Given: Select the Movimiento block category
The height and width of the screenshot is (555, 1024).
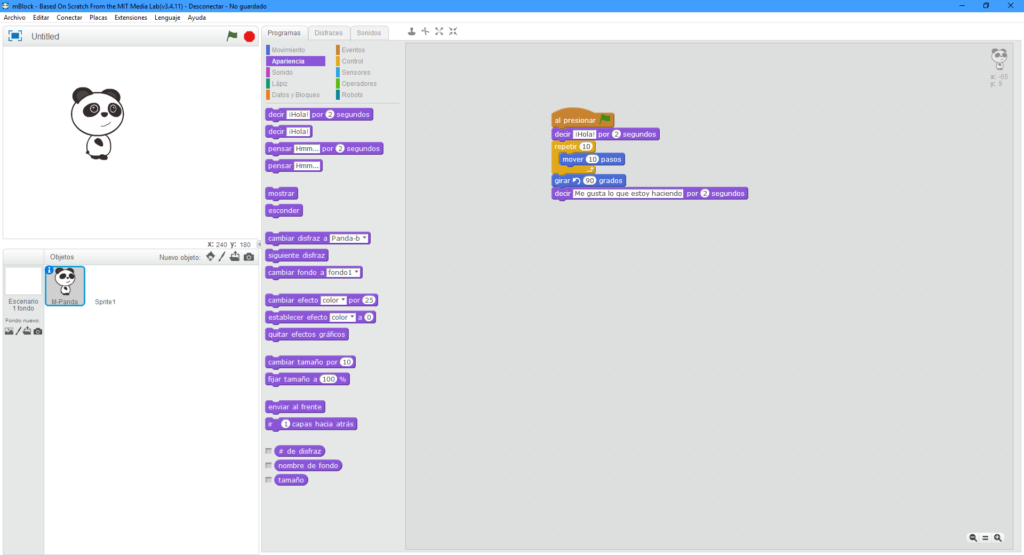Looking at the screenshot, I should [x=288, y=50].
